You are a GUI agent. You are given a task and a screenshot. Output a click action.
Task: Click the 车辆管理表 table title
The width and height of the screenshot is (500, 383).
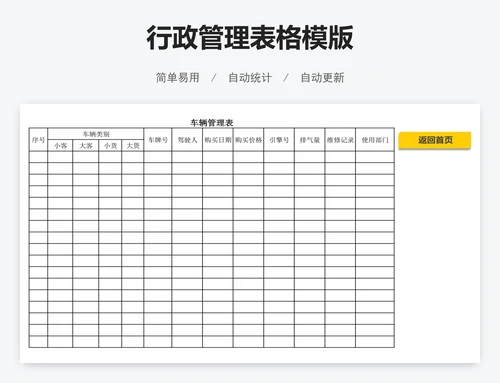(x=212, y=123)
